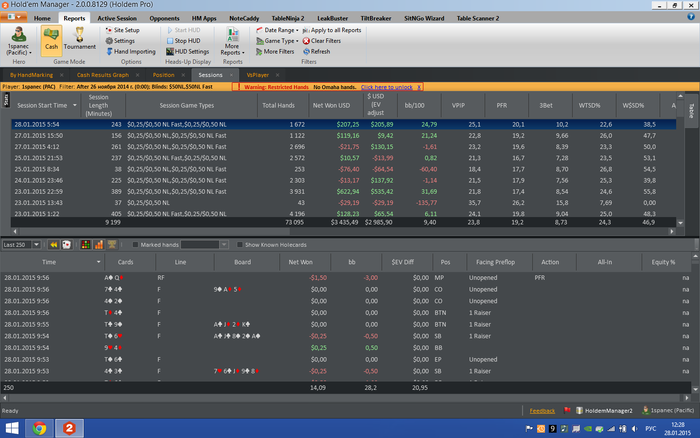Switch to the Home ribbon tab
Screen dimensions: 700x438
[42, 18]
